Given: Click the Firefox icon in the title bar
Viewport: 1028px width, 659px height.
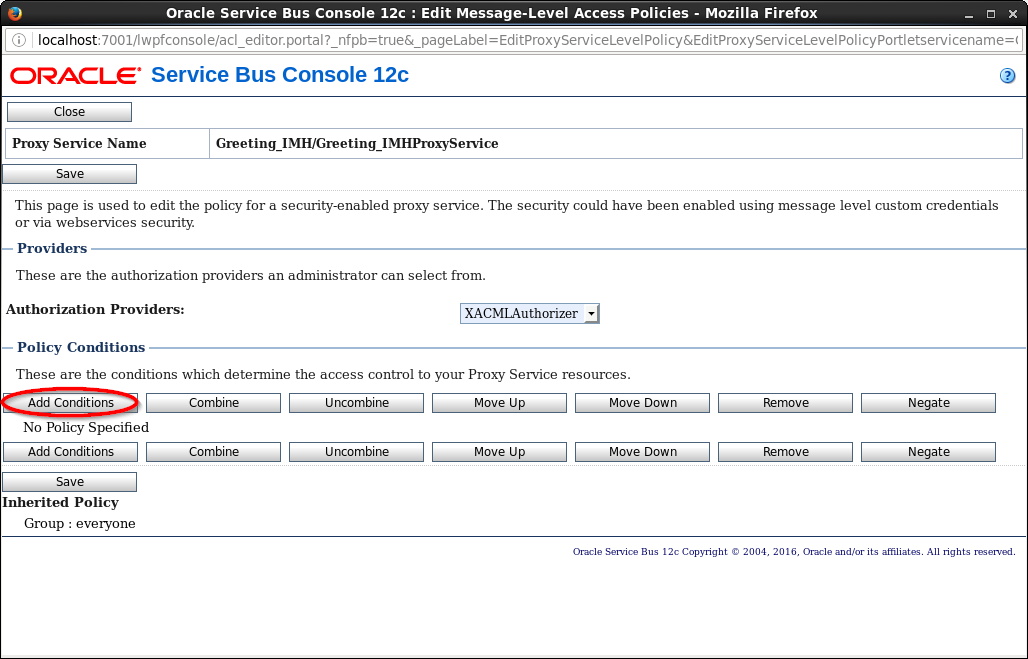Looking at the screenshot, I should pyautogui.click(x=14, y=13).
